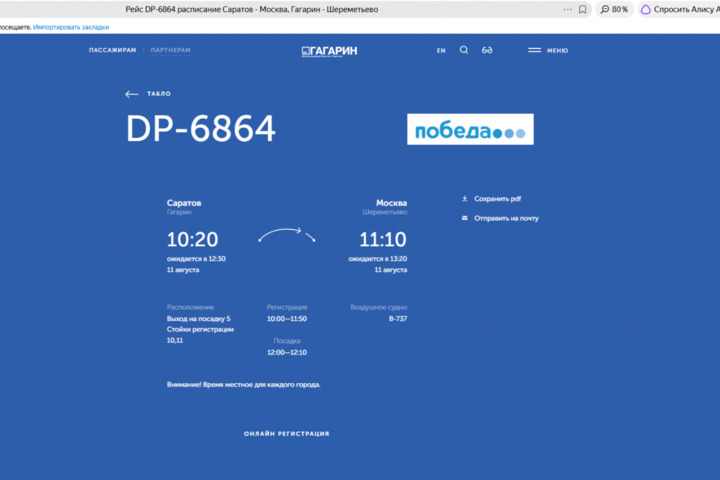This screenshot has height=480, width=720.
Task: Click scheduled departure time 10:20
Action: [x=192, y=239]
